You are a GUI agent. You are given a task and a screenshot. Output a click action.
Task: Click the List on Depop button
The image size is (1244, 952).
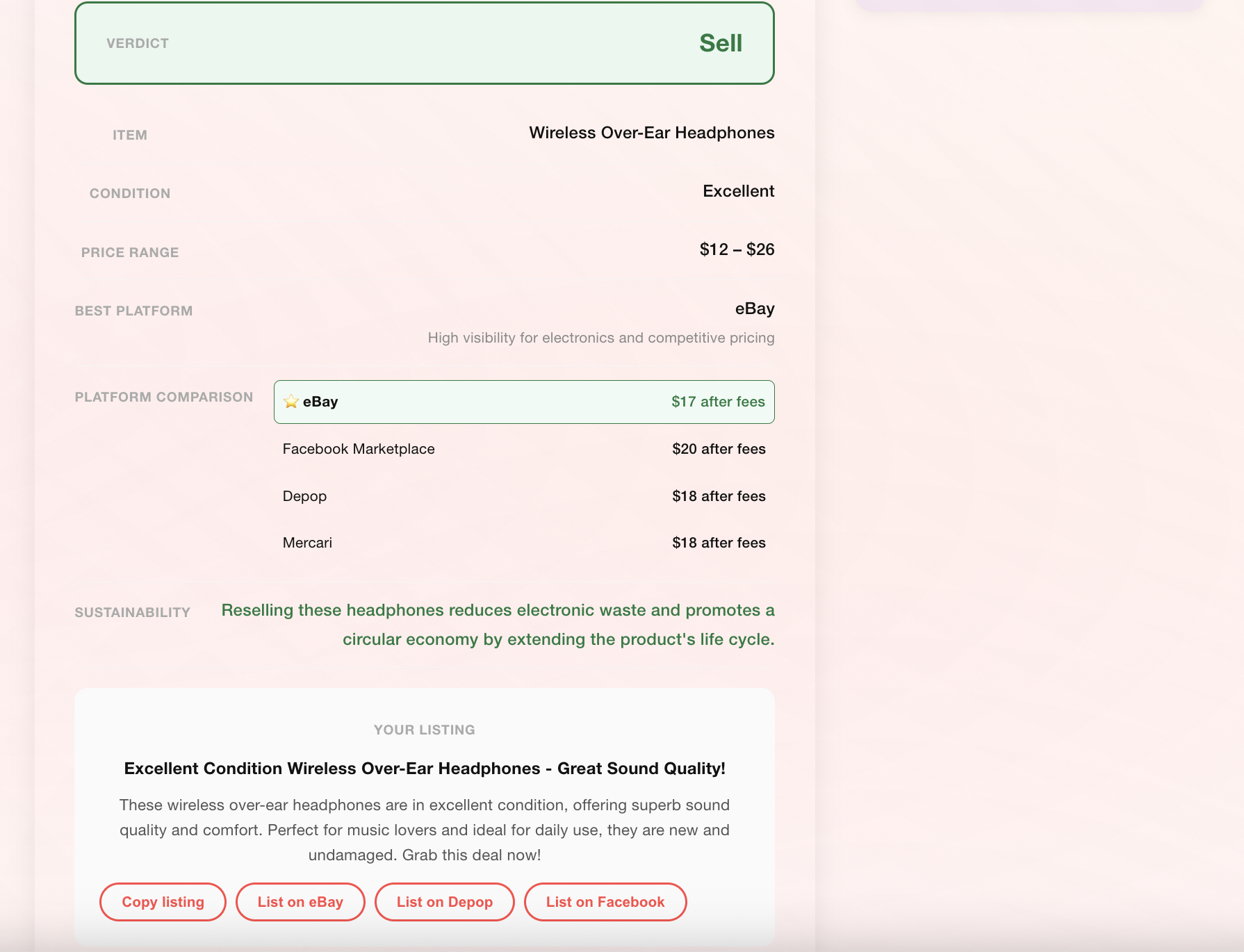[445, 902]
